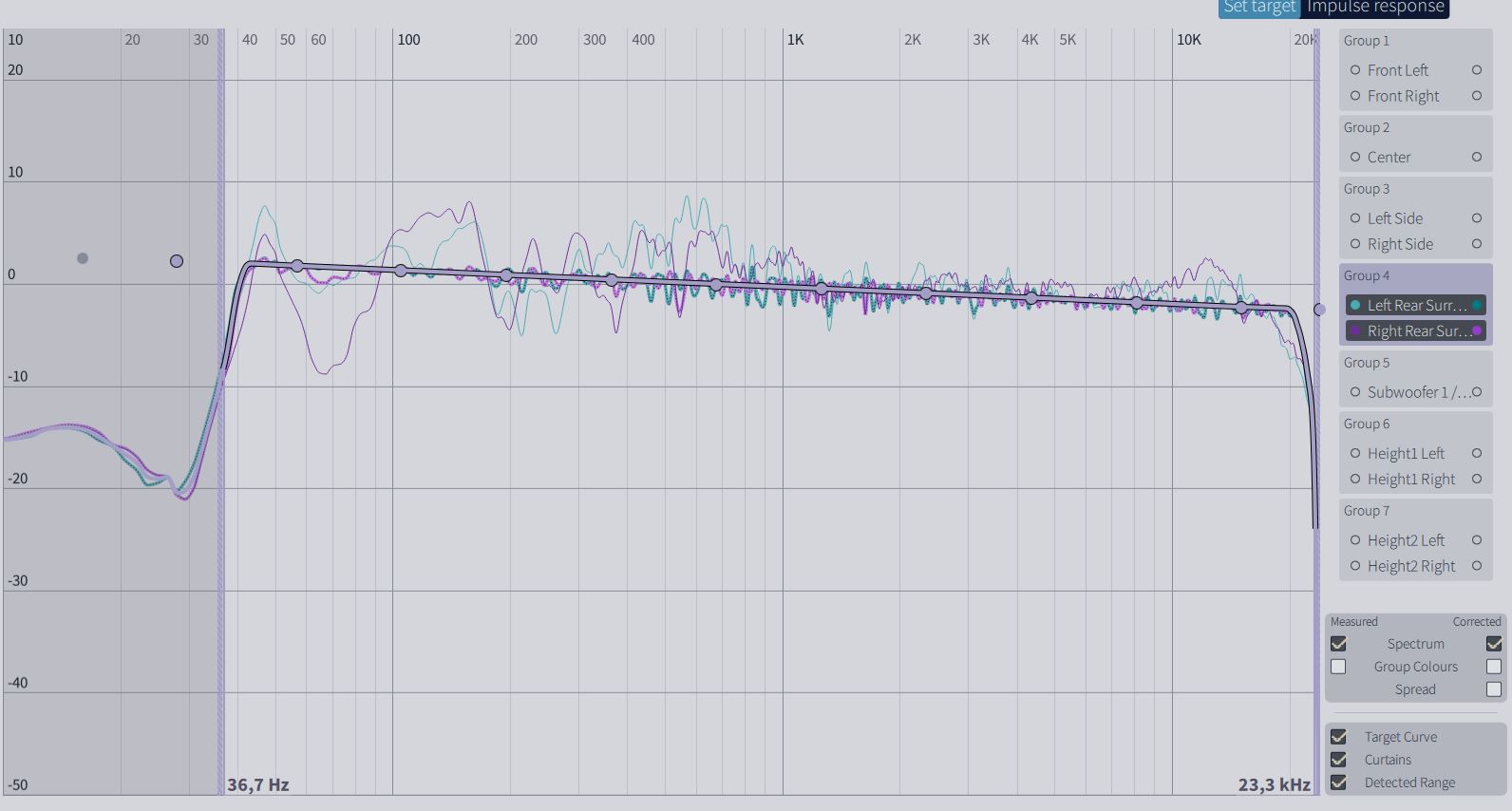Viewport: 1512px width, 811px height.
Task: Toggle the circle before the Right Side label
Action: coord(1355,244)
